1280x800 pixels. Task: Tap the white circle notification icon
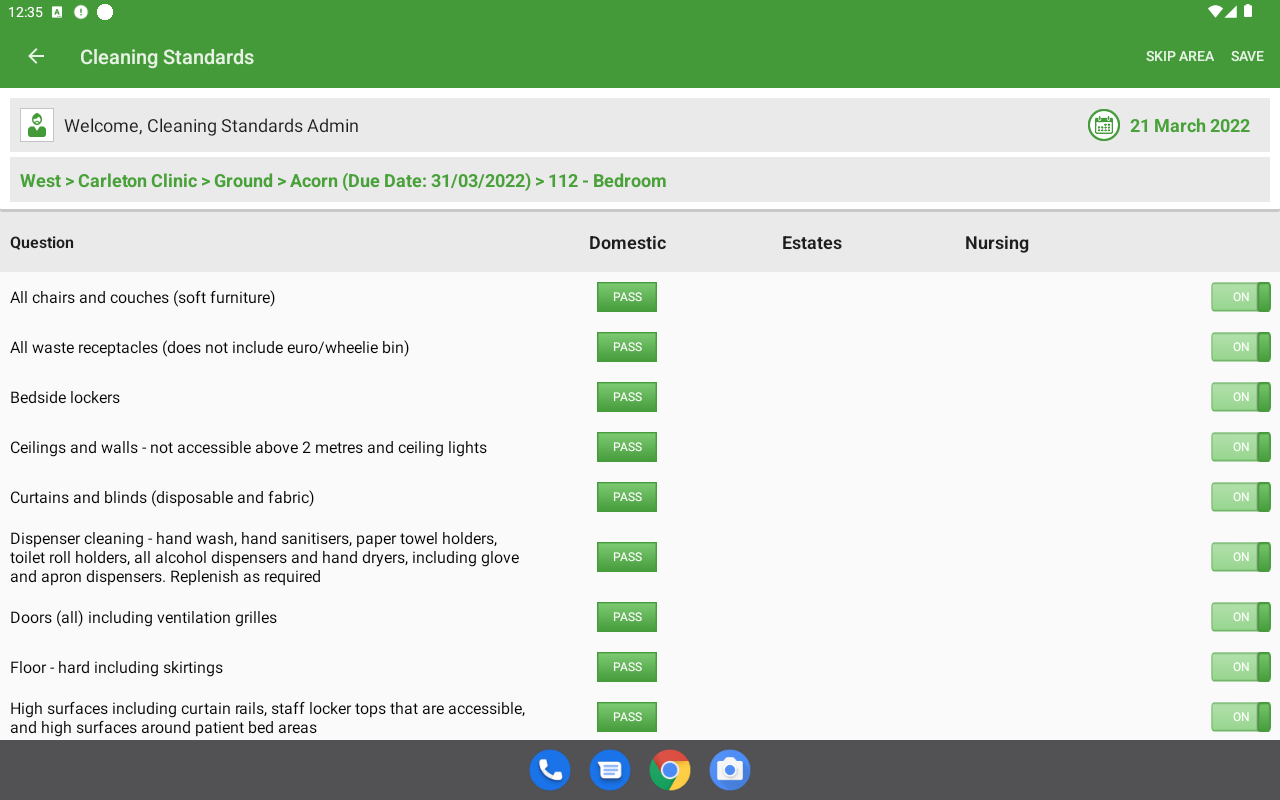pos(105,12)
